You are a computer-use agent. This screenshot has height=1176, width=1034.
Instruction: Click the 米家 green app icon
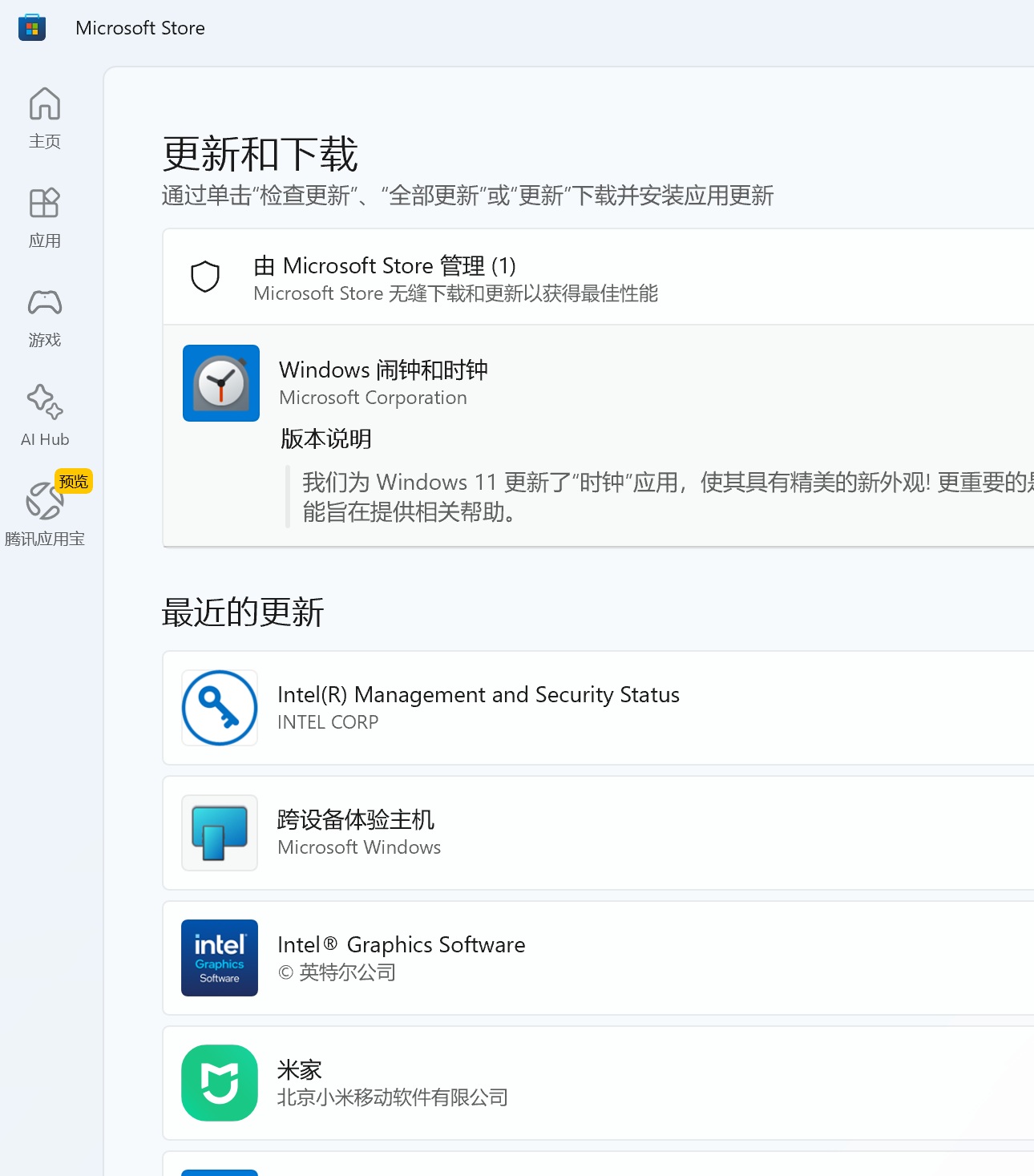[x=220, y=1083]
